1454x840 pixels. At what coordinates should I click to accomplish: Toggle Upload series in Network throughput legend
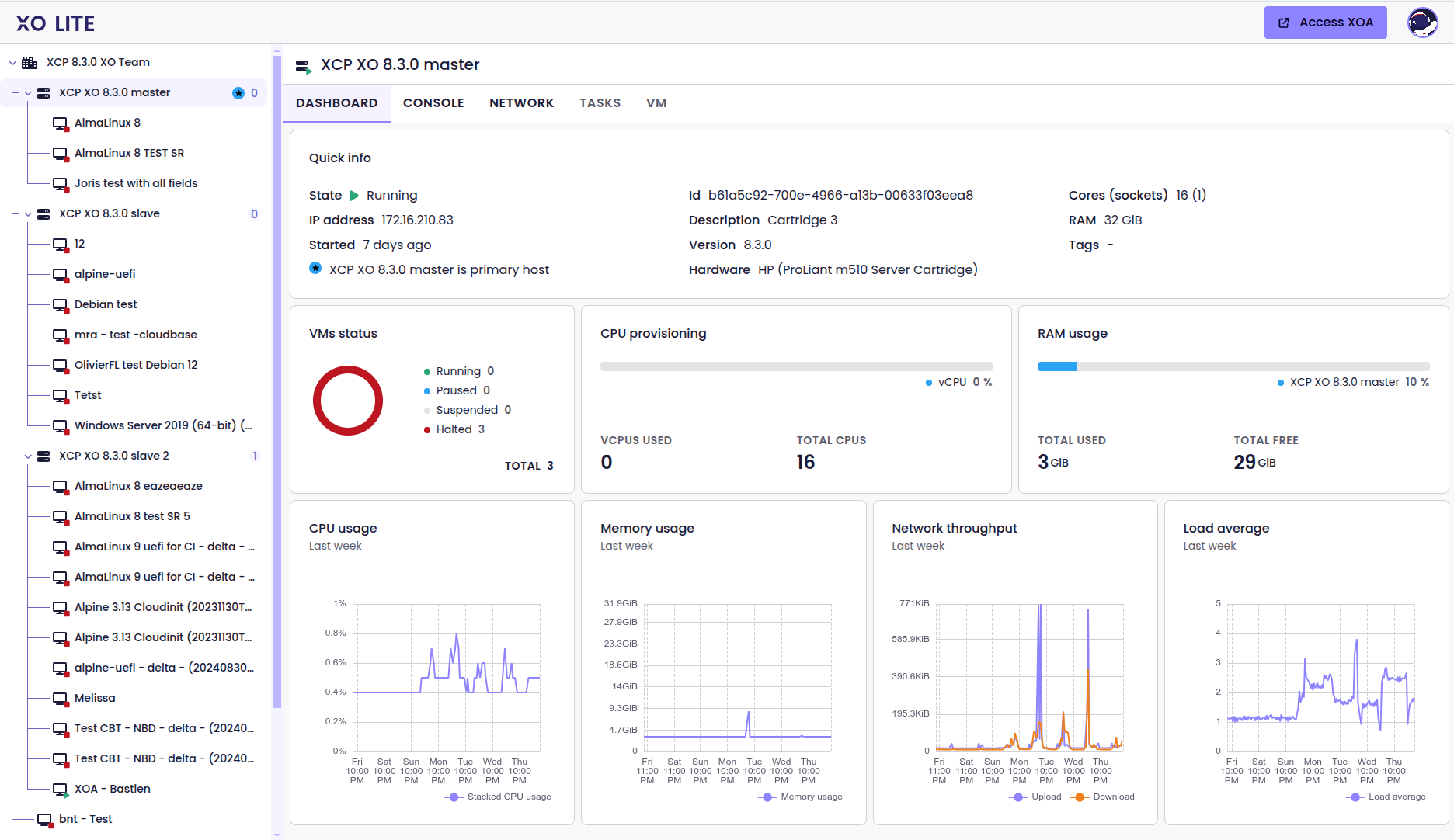(x=1035, y=797)
